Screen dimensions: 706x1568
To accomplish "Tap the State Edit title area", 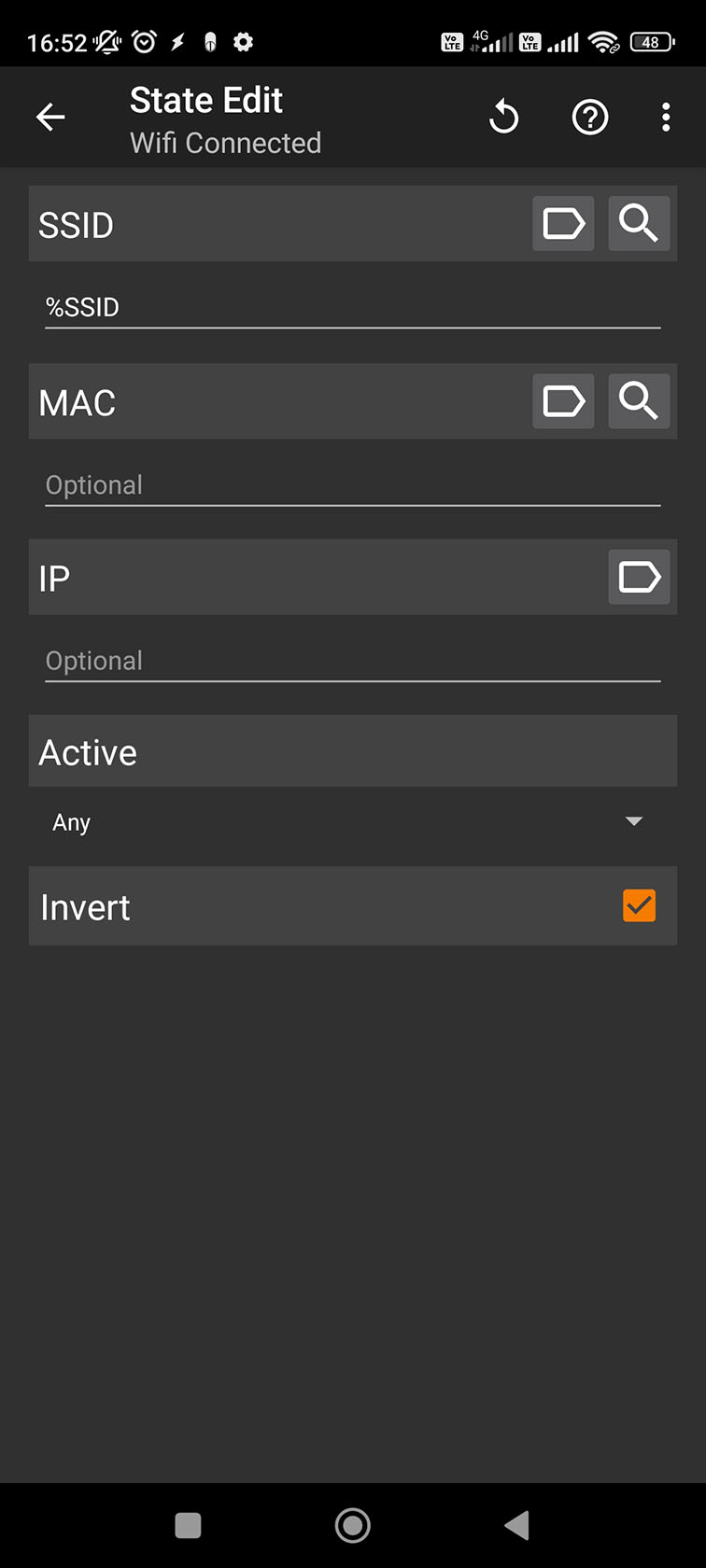I will 206,100.
